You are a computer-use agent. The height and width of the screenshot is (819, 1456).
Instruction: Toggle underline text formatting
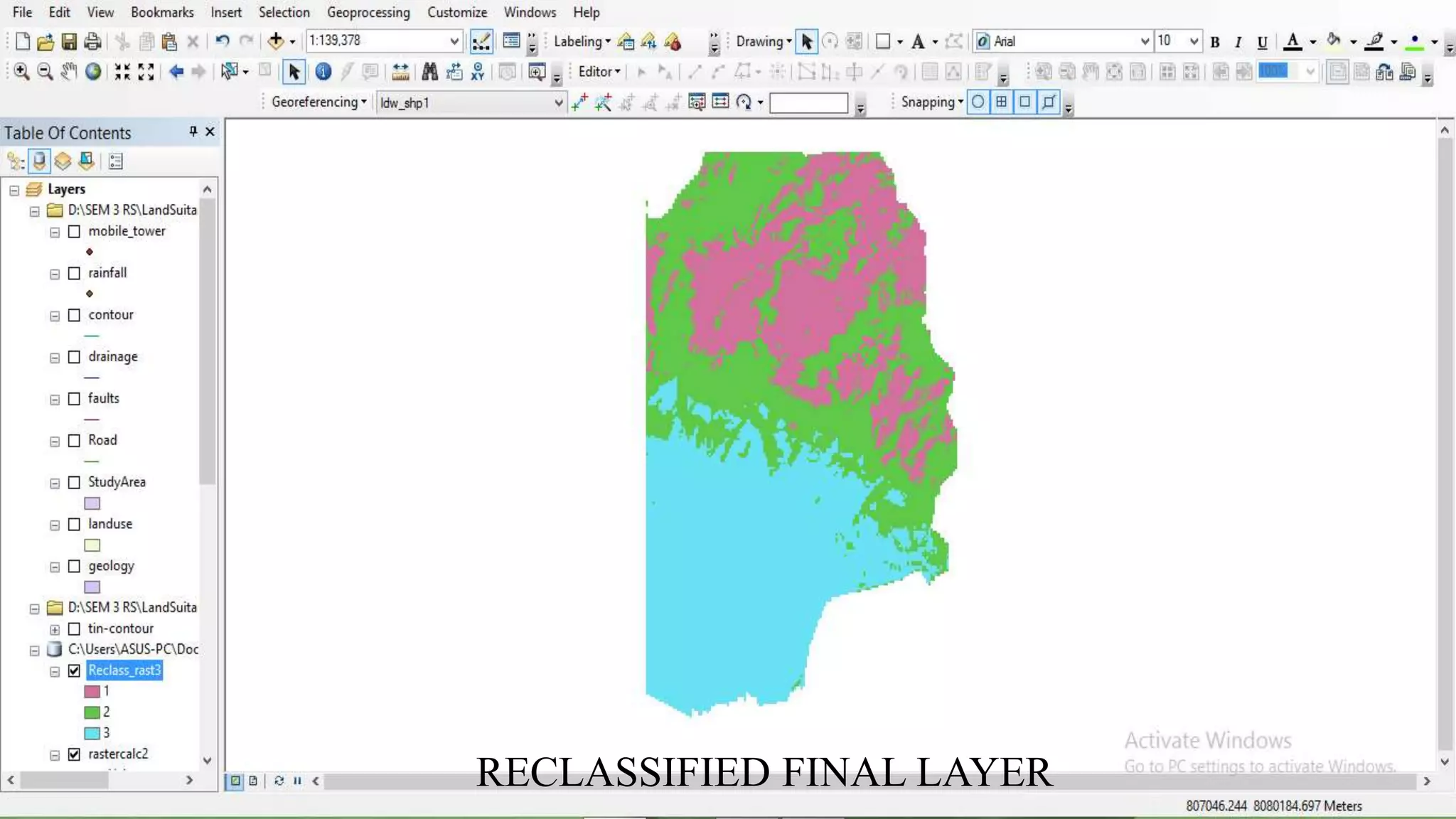1263,42
